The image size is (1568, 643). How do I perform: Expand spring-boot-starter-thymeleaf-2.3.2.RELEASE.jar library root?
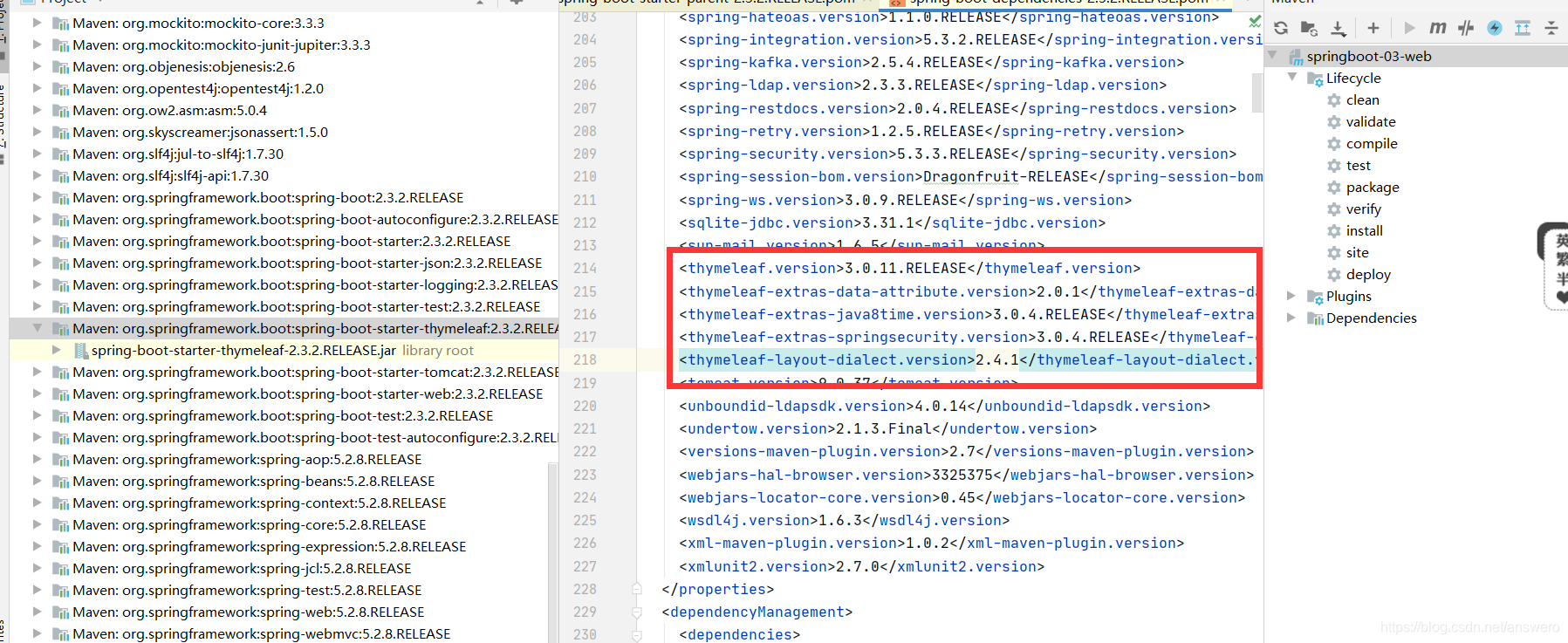click(x=57, y=350)
